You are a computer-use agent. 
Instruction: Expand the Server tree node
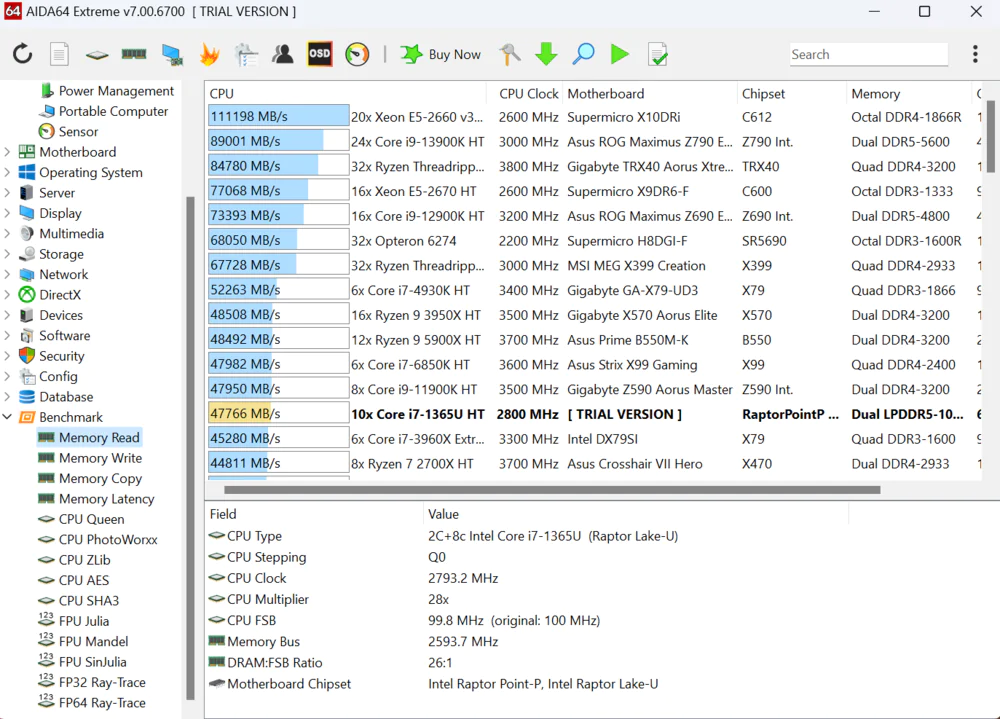pyautogui.click(x=7, y=193)
